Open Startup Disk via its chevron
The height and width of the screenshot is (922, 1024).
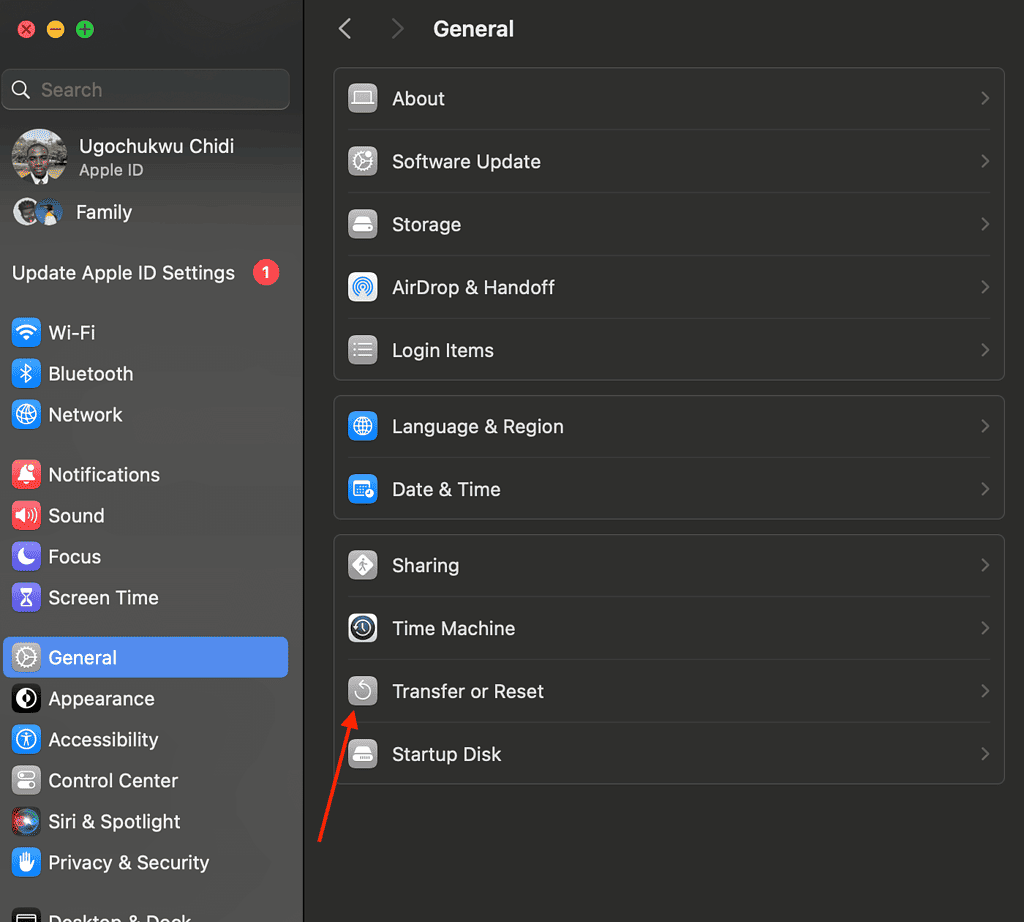pyautogui.click(x=984, y=754)
